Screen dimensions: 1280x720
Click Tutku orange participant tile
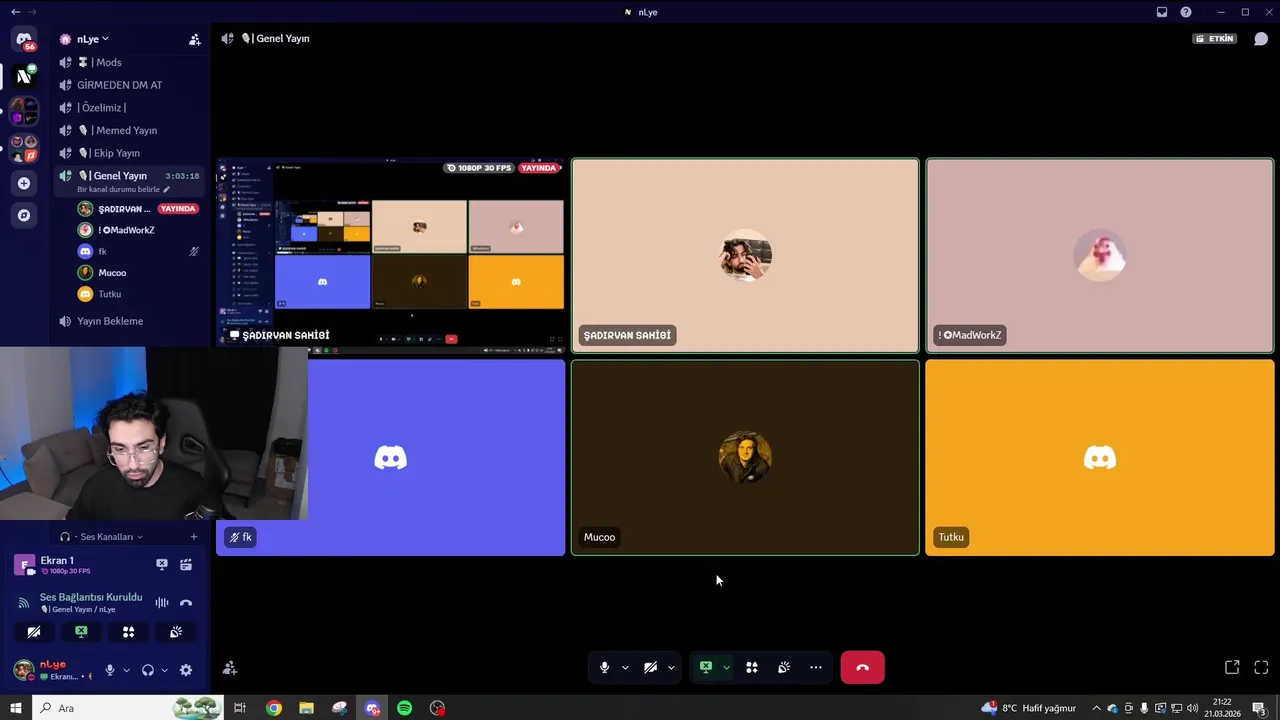tap(1100, 457)
